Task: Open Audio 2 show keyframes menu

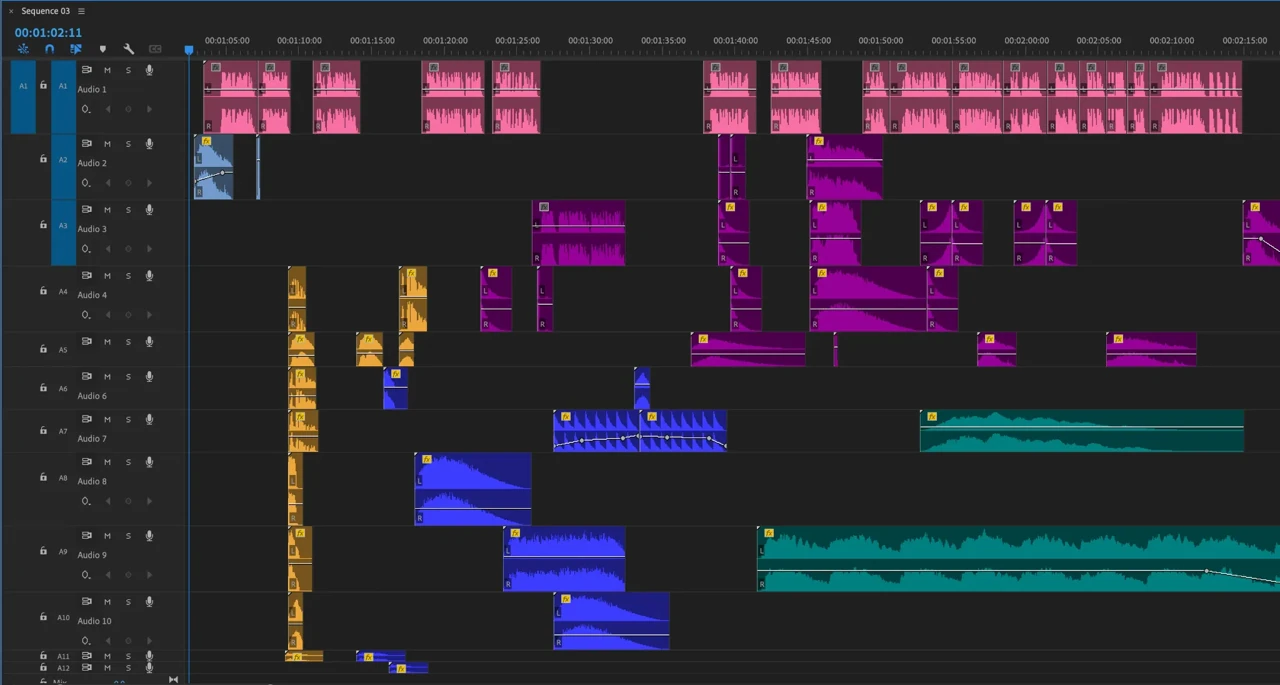Action: pyautogui.click(x=86, y=183)
